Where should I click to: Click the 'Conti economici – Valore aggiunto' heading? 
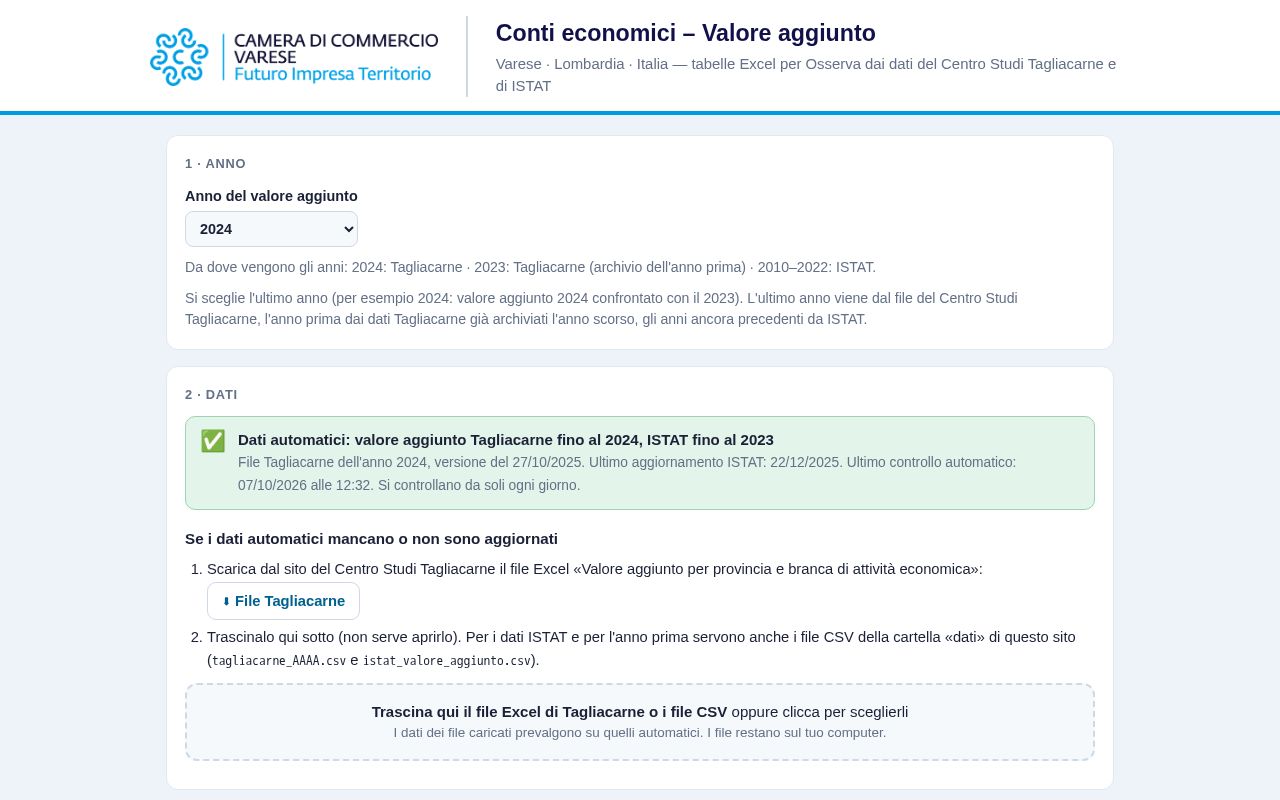pos(686,33)
